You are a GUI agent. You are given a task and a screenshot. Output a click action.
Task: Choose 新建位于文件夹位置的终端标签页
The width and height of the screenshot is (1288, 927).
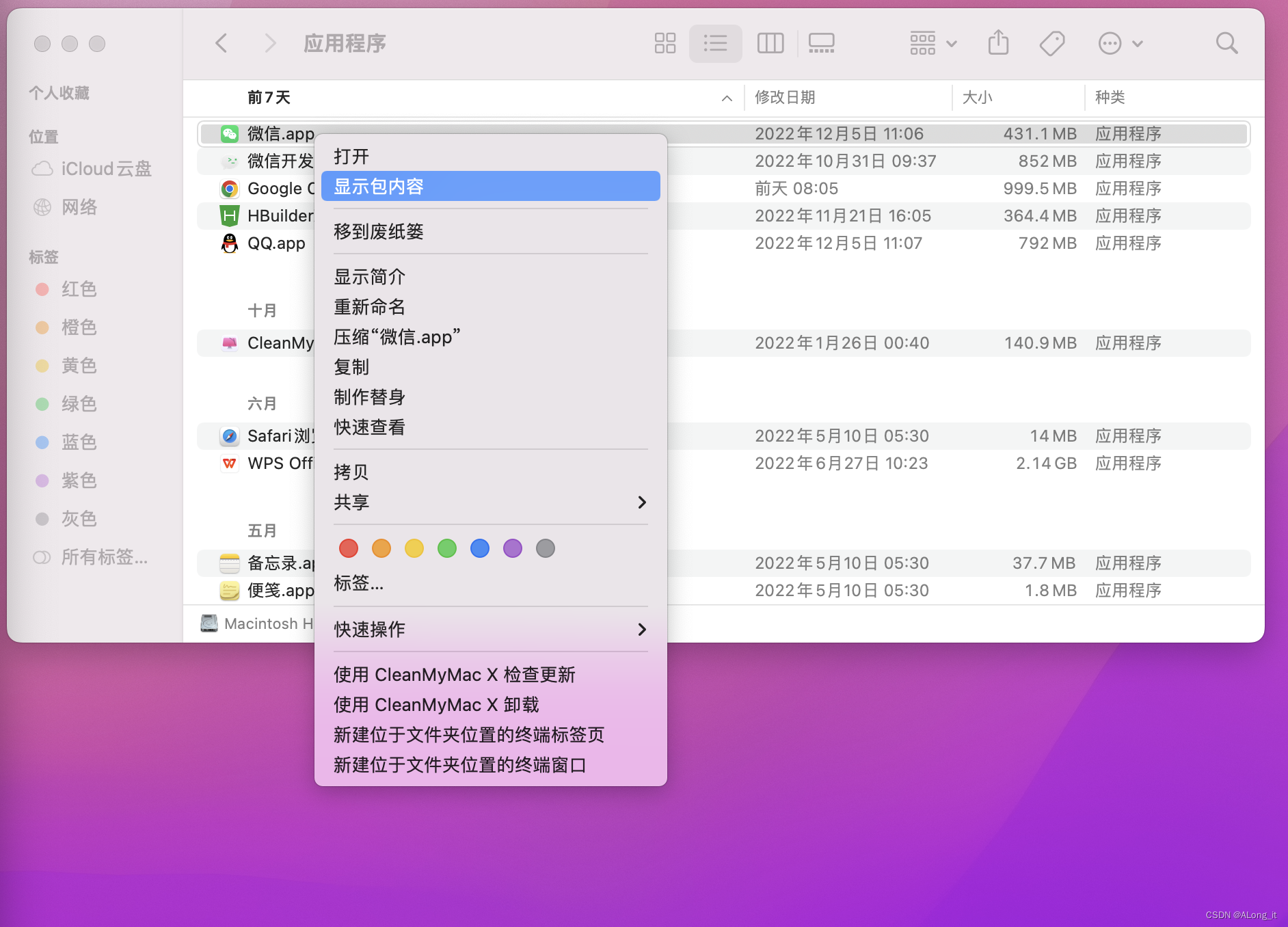(490, 735)
